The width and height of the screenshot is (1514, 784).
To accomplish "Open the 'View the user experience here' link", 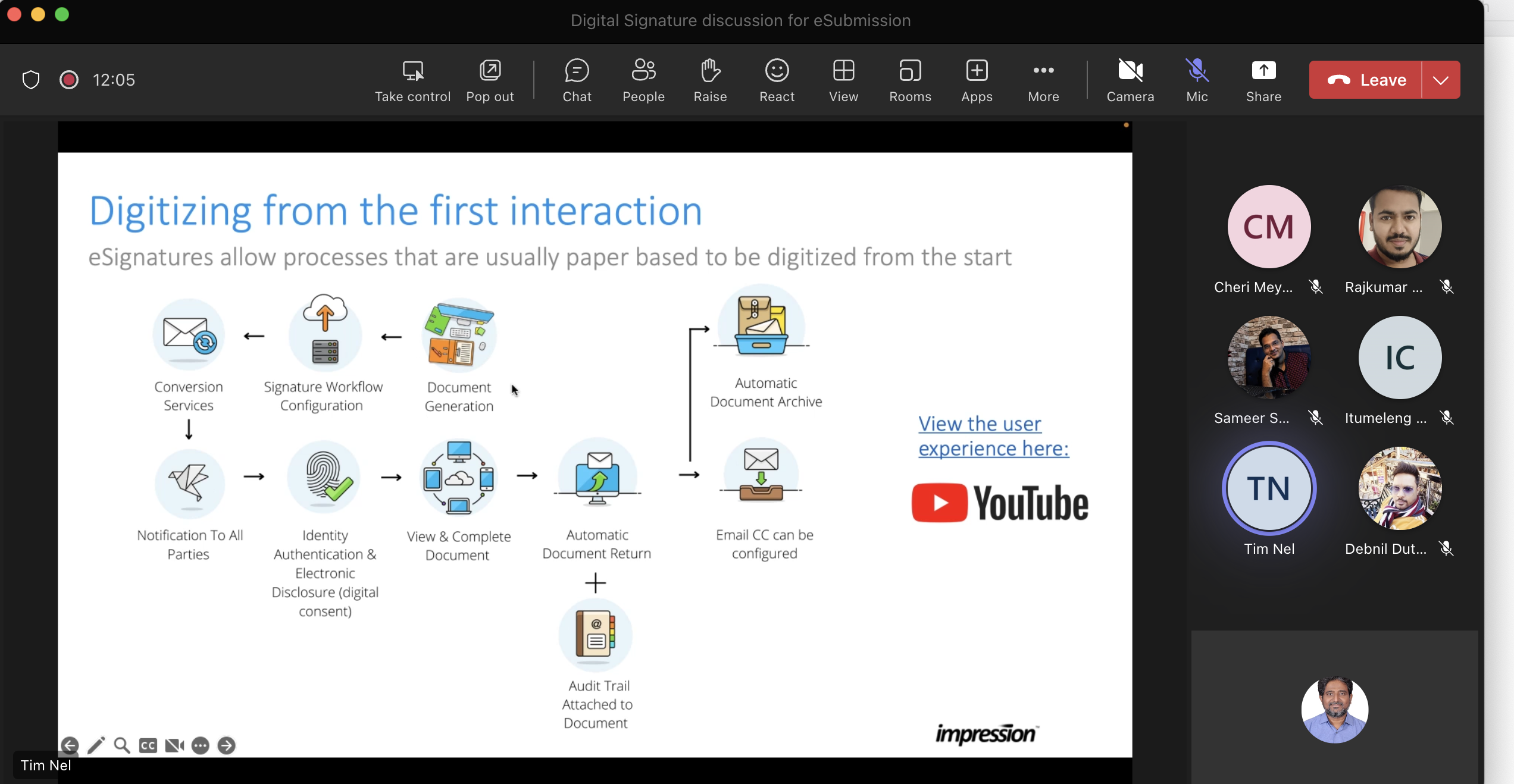I will [x=993, y=436].
